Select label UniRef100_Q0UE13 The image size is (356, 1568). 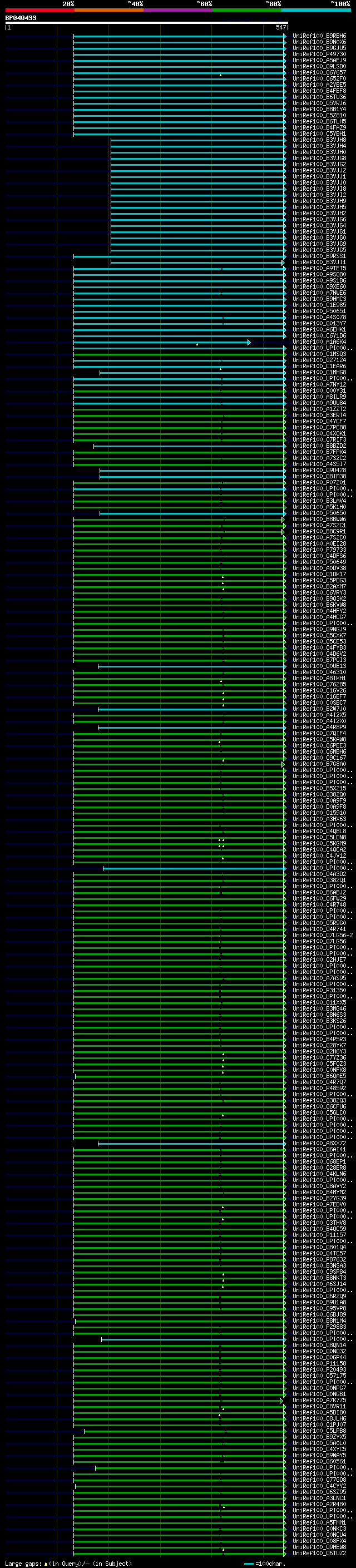coord(319,666)
